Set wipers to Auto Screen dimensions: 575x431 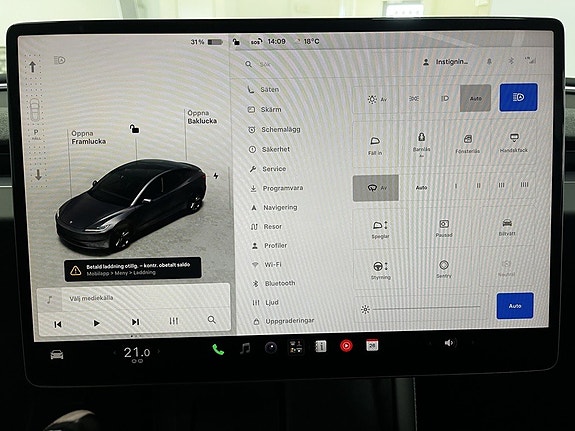(421, 187)
